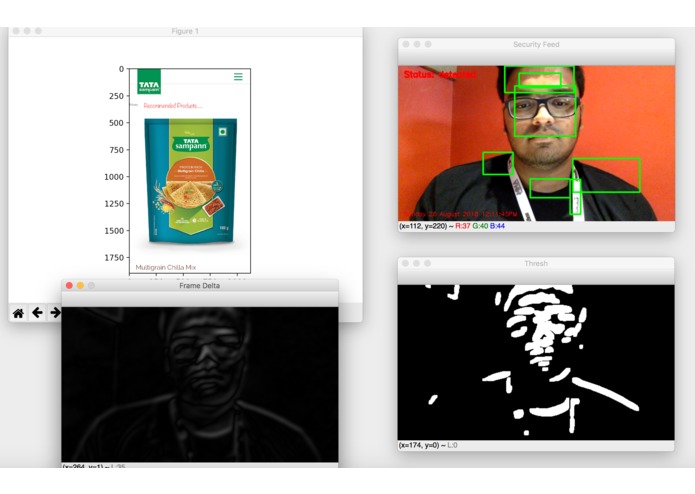
Task: Click the 'Multigrain Chilla Mix' caption
Action: coord(166,267)
